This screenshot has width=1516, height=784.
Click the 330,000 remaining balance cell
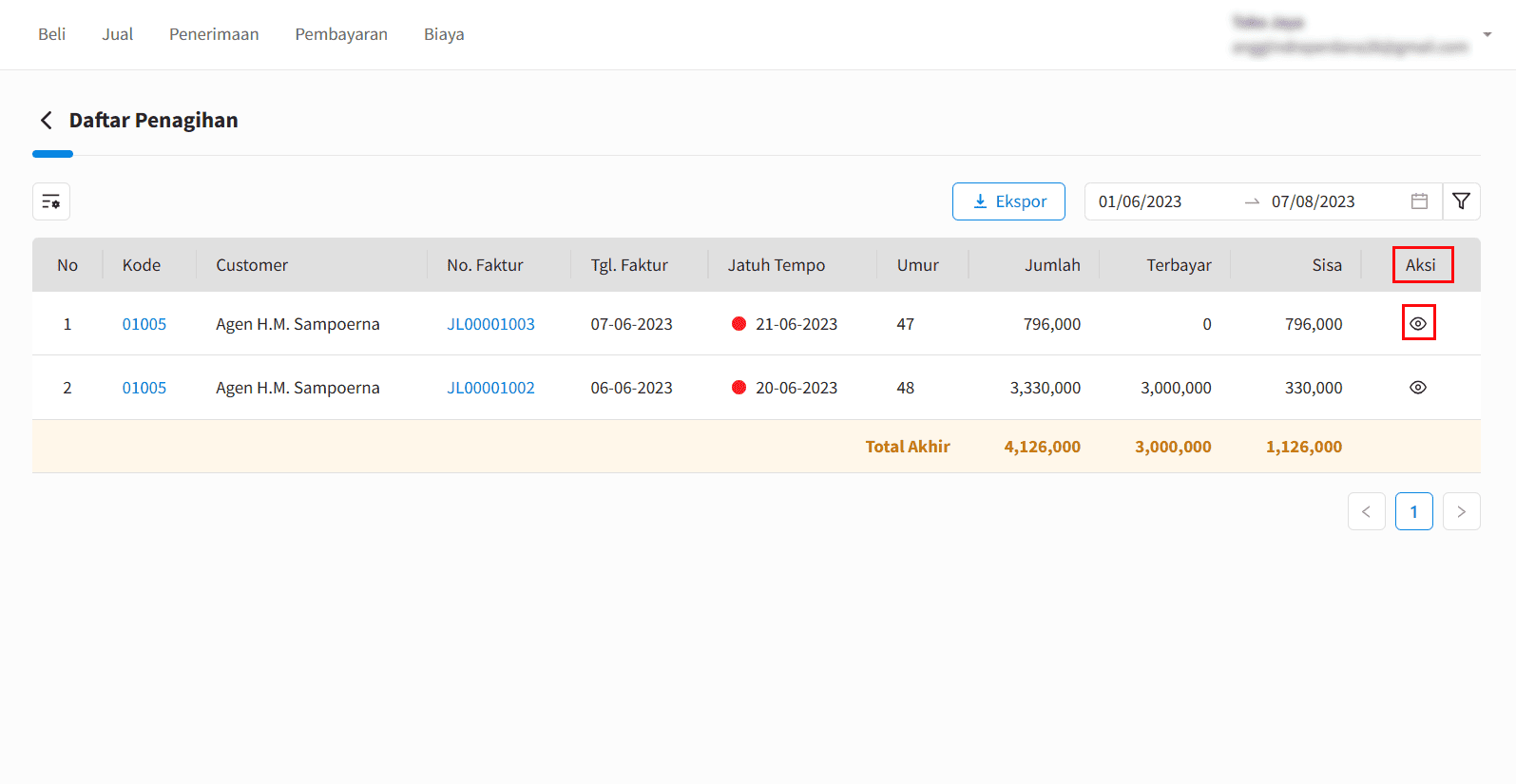pos(1314,388)
